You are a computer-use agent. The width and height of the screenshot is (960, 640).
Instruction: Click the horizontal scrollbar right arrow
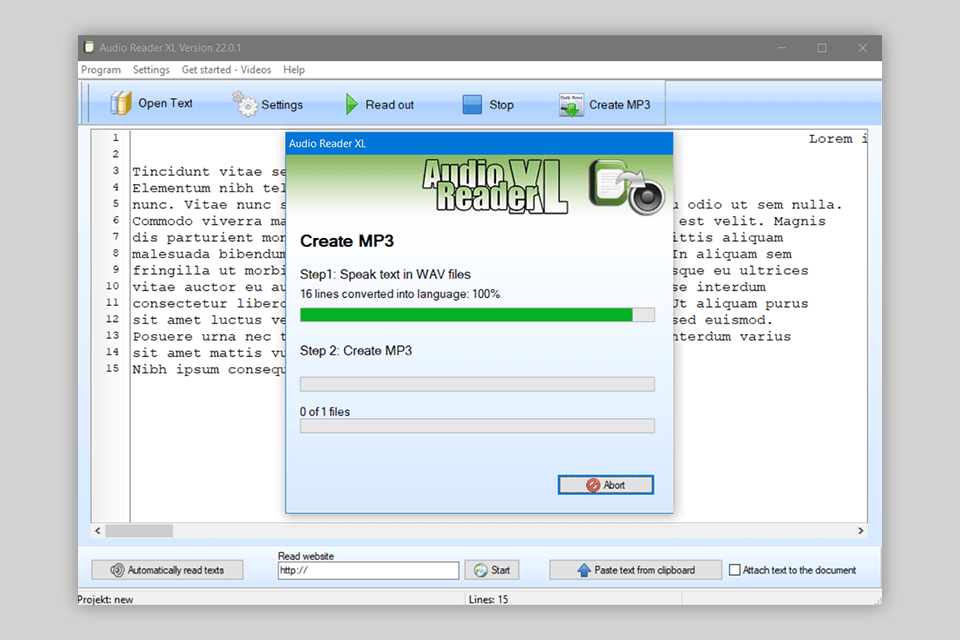(860, 531)
